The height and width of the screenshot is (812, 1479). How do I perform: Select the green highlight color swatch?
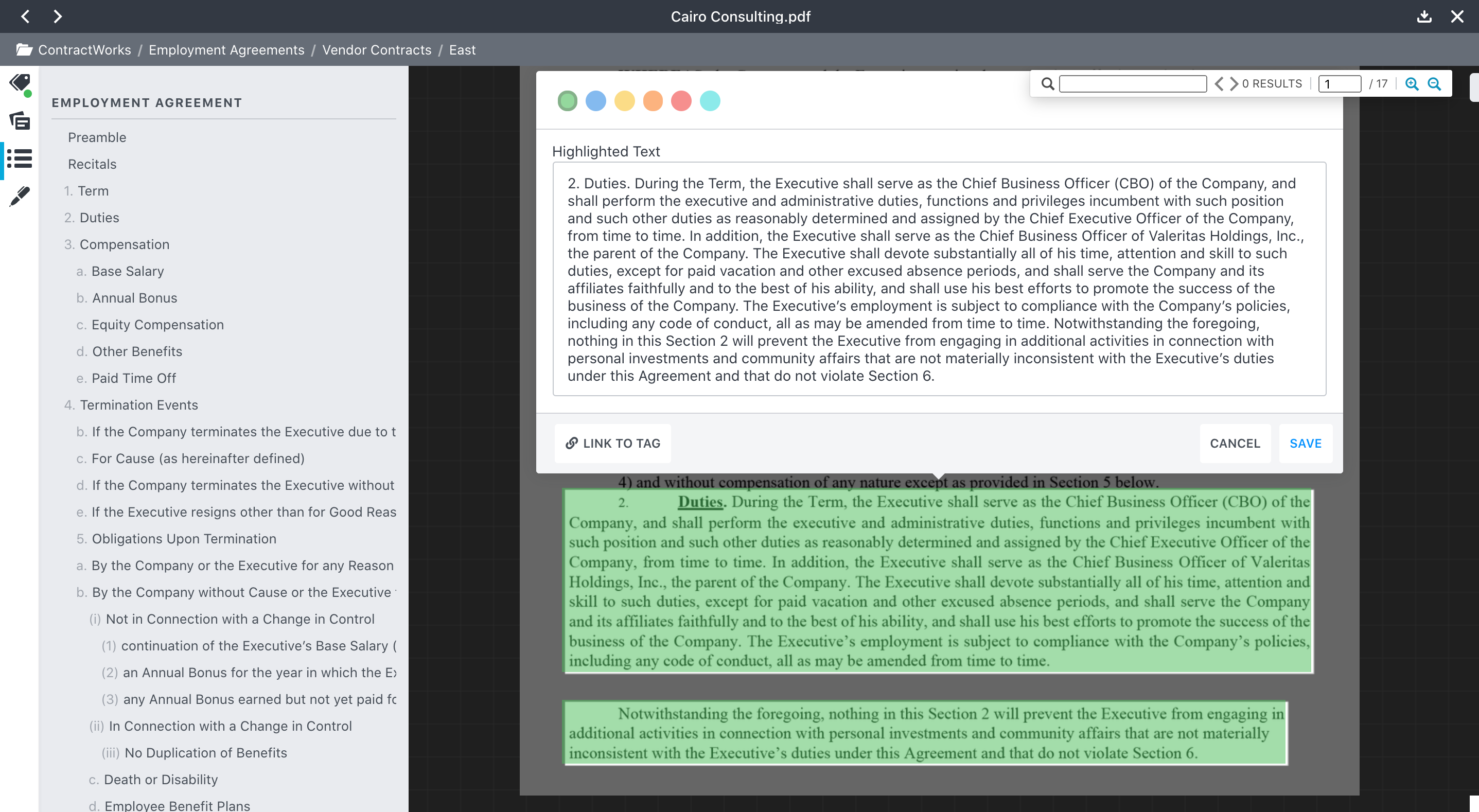[x=567, y=101]
